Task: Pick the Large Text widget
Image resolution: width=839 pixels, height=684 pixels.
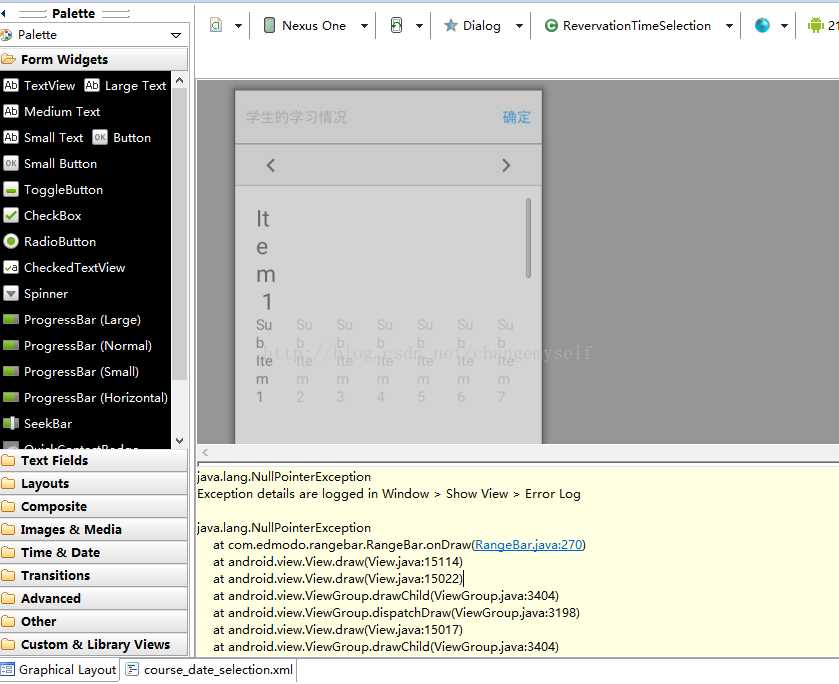Action: coord(126,86)
